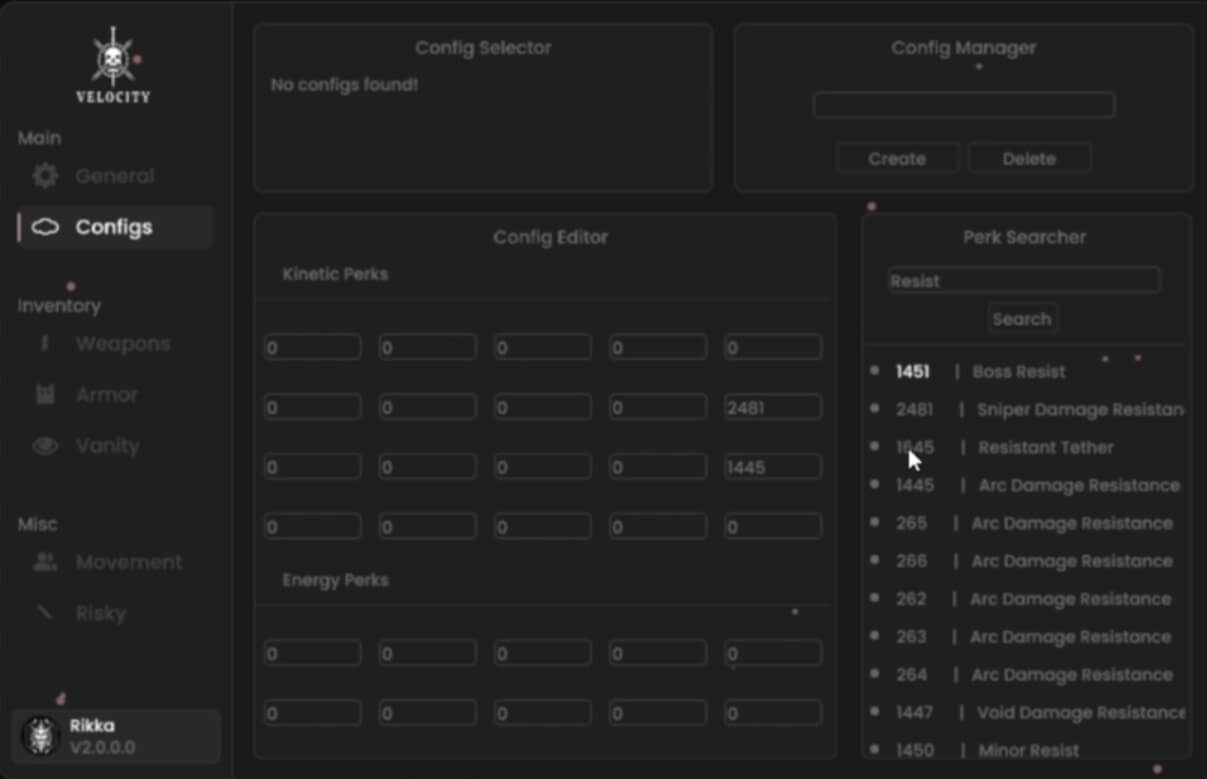Select the 1645 Resistant Tether perk
Screen dimensions: 1207x779
click(1044, 448)
